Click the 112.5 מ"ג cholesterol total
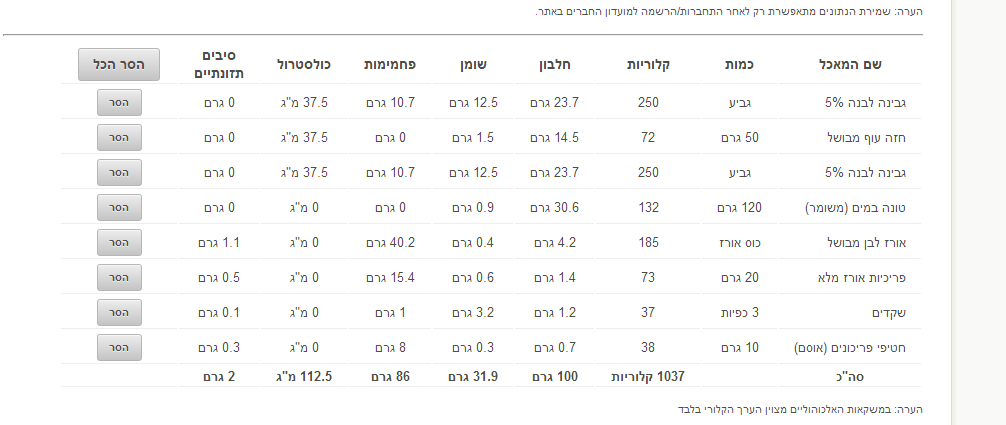 pyautogui.click(x=304, y=377)
